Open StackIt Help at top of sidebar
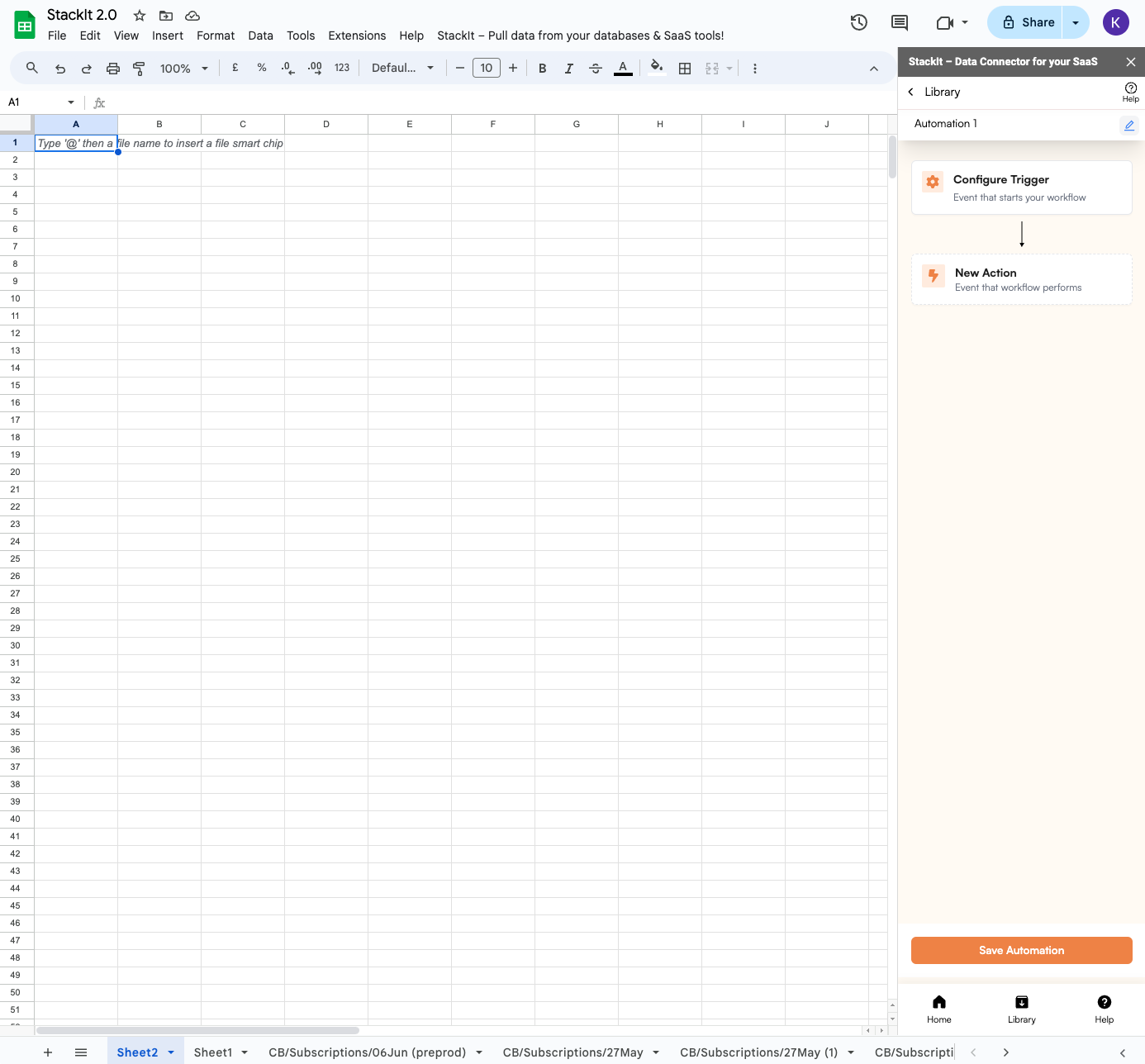The height and width of the screenshot is (1064, 1145). (x=1131, y=92)
